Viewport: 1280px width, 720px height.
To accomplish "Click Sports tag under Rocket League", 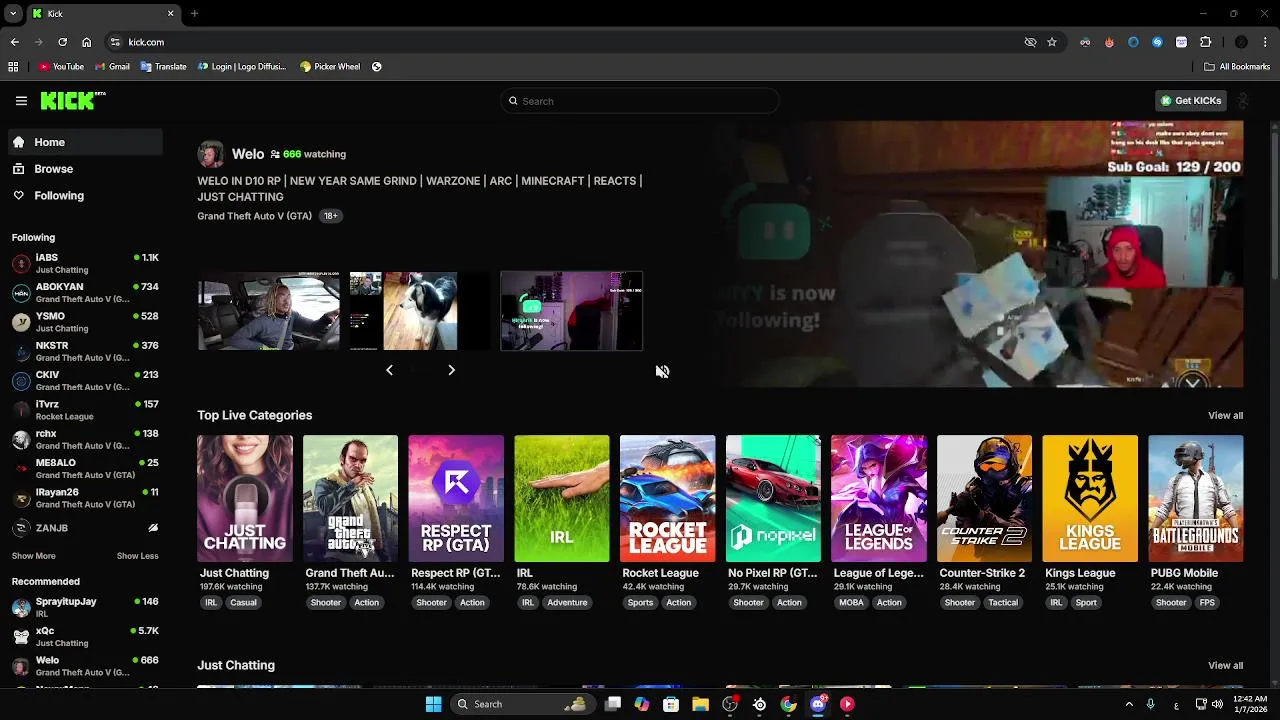I will tap(641, 603).
